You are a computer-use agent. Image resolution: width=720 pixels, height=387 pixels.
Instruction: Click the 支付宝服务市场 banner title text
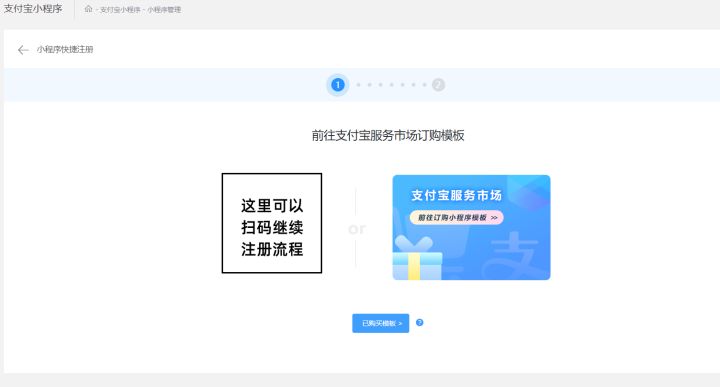point(456,195)
